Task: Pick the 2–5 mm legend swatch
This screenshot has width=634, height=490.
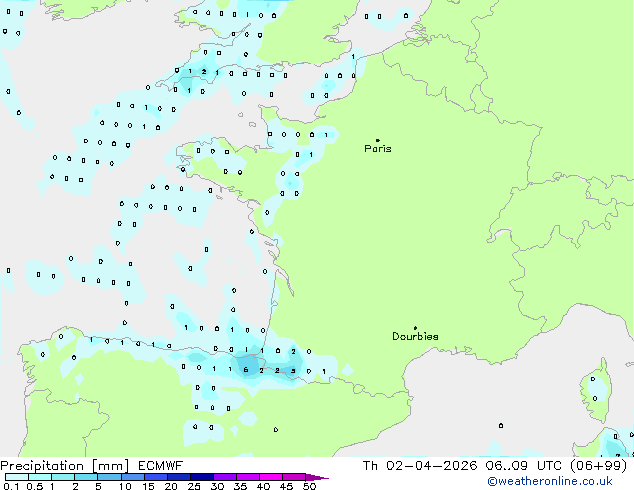Action: pos(86,477)
